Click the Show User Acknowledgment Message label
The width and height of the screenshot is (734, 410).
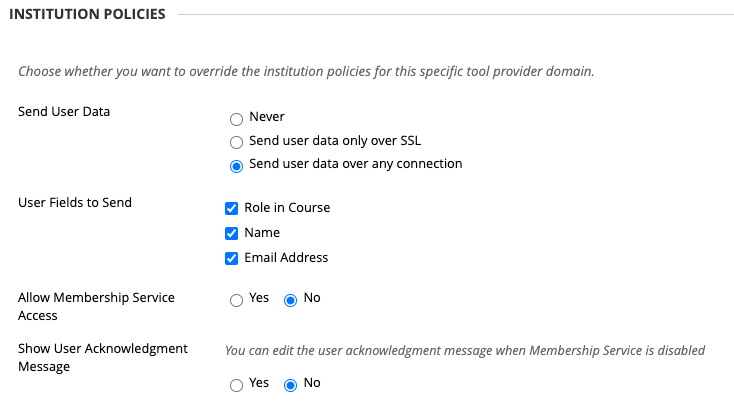click(x=103, y=357)
